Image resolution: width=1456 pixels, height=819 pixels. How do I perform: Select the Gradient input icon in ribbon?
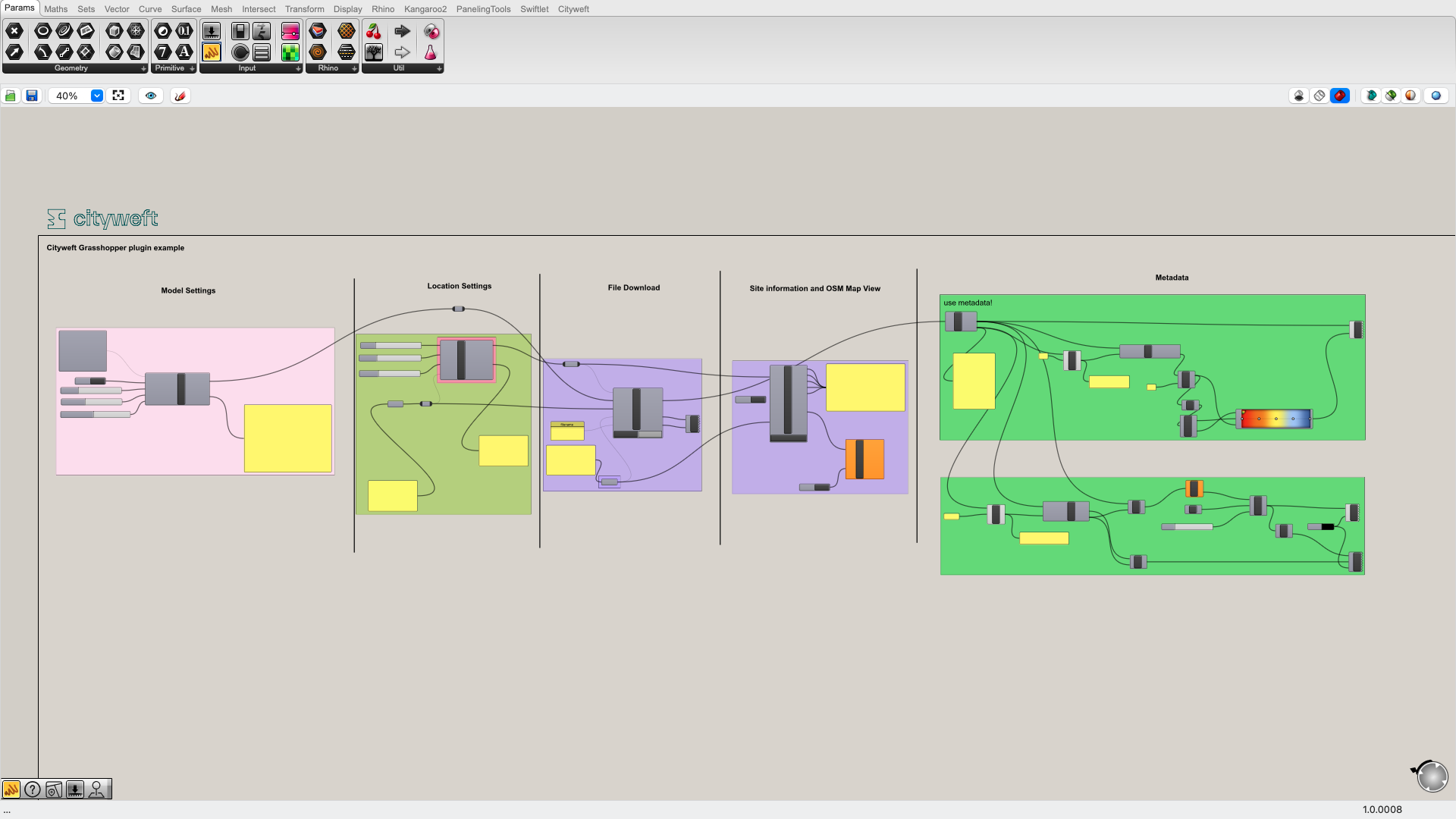290,31
